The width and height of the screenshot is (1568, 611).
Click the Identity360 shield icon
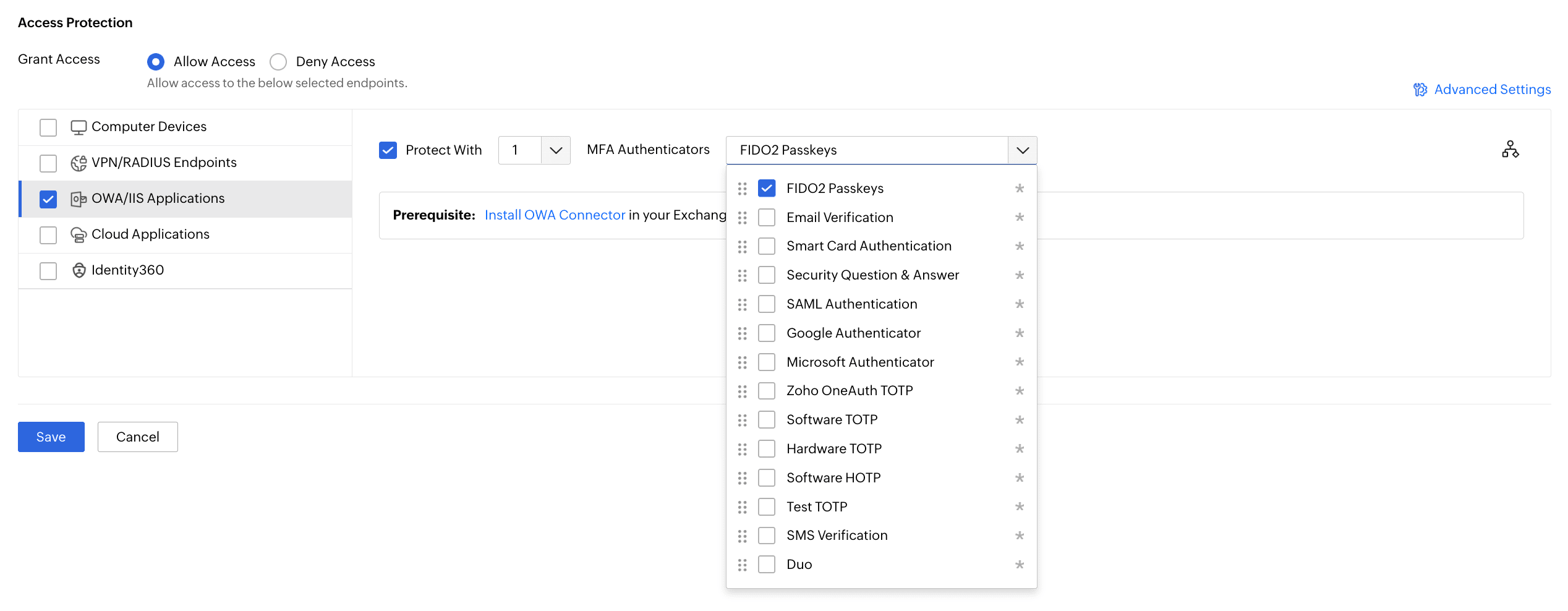tap(79, 270)
